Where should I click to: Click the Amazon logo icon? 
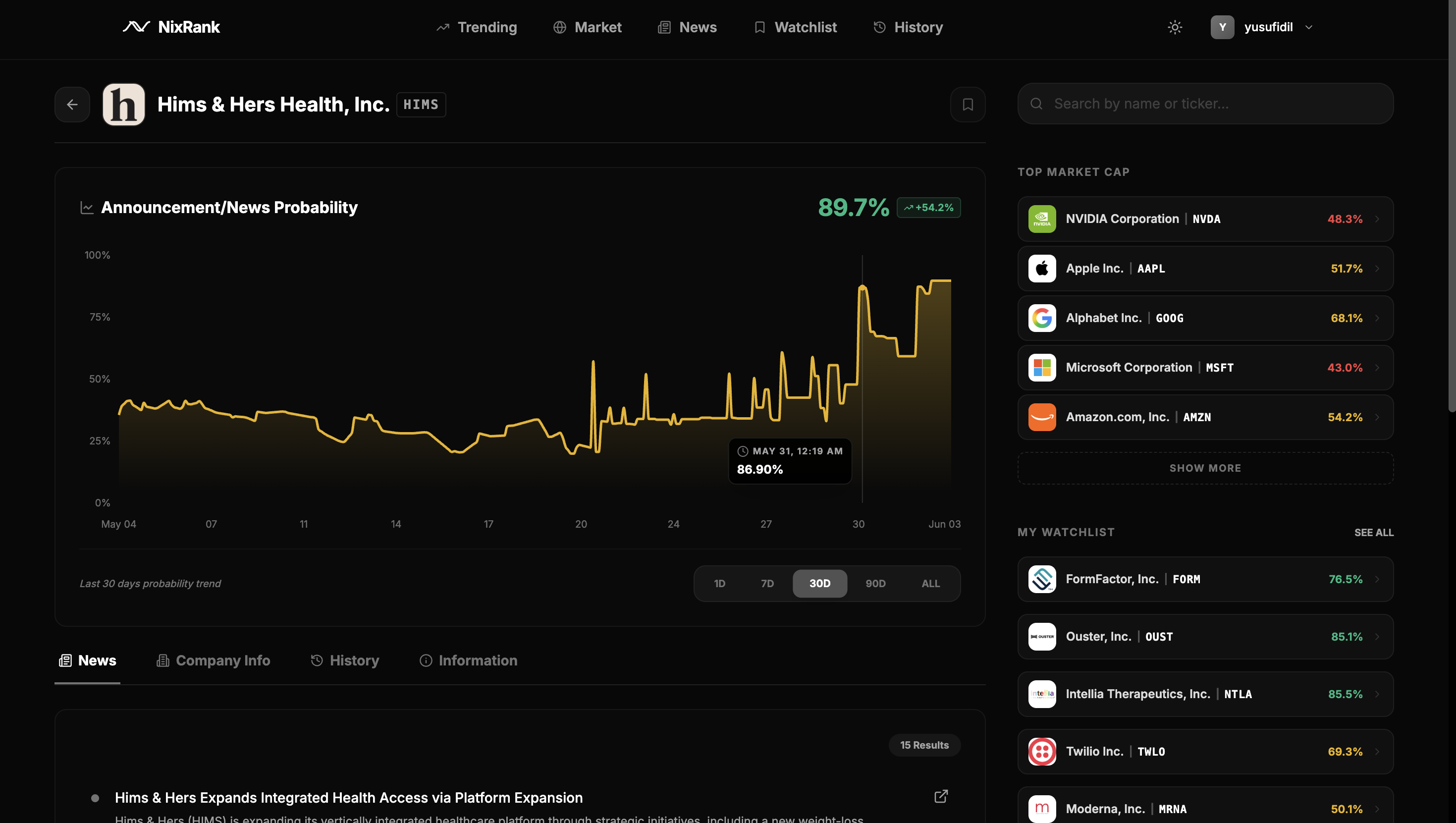click(x=1042, y=417)
